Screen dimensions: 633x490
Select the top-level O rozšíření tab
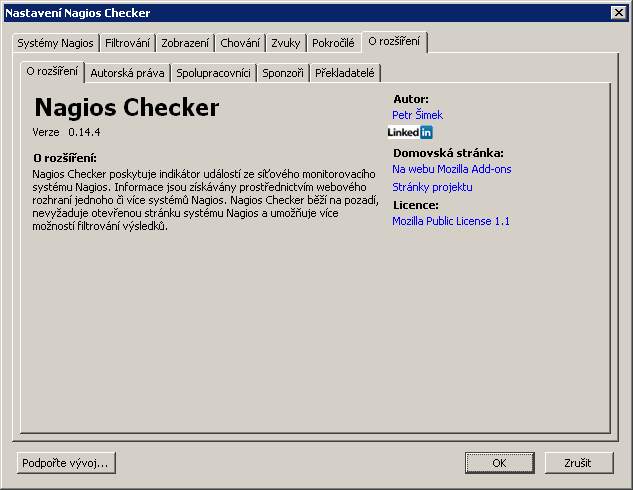[394, 42]
